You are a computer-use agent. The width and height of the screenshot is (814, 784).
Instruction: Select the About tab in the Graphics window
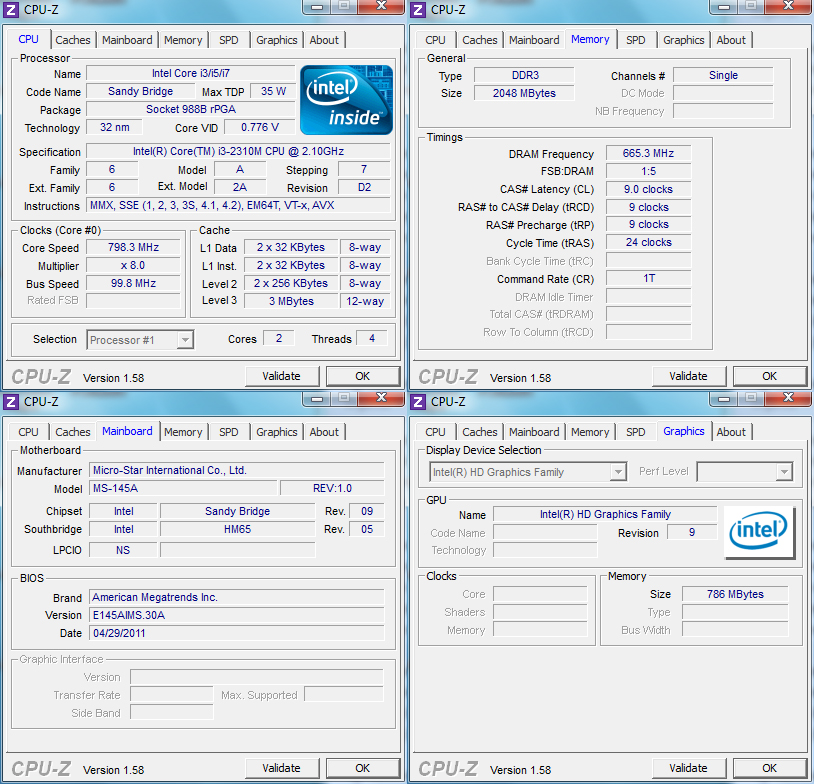(x=731, y=432)
